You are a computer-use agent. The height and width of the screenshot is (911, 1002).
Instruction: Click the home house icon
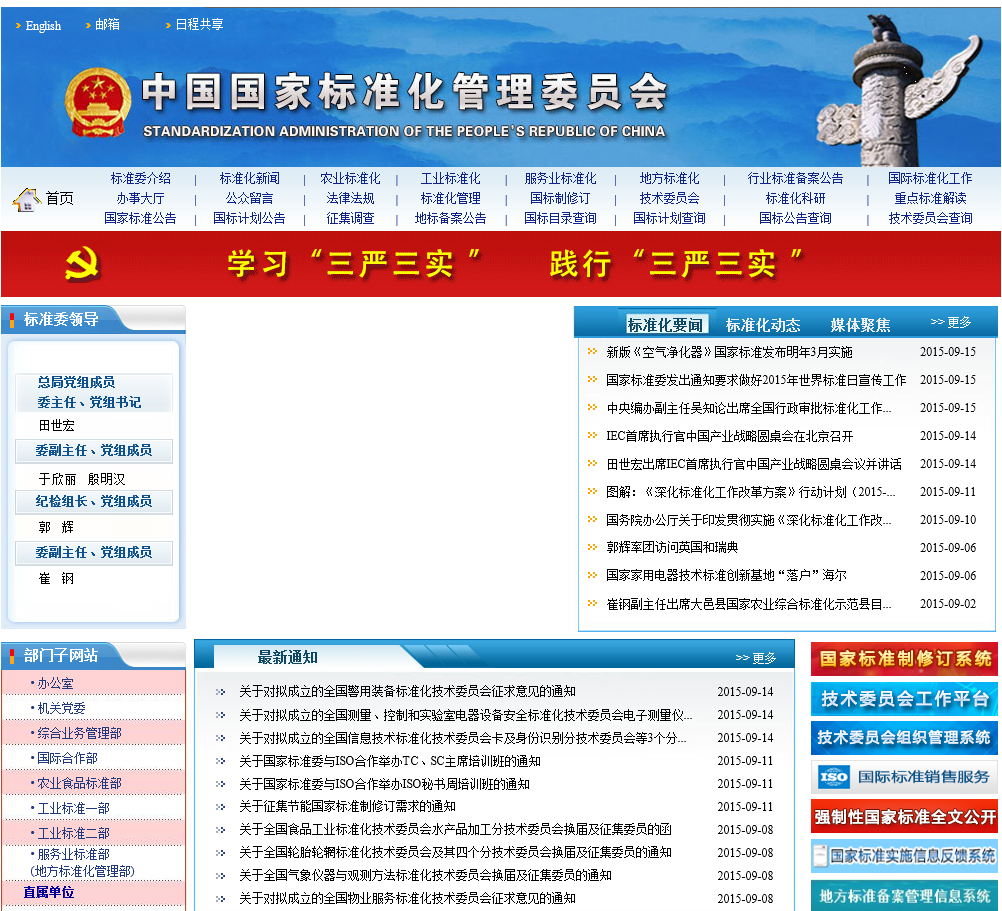[26, 200]
